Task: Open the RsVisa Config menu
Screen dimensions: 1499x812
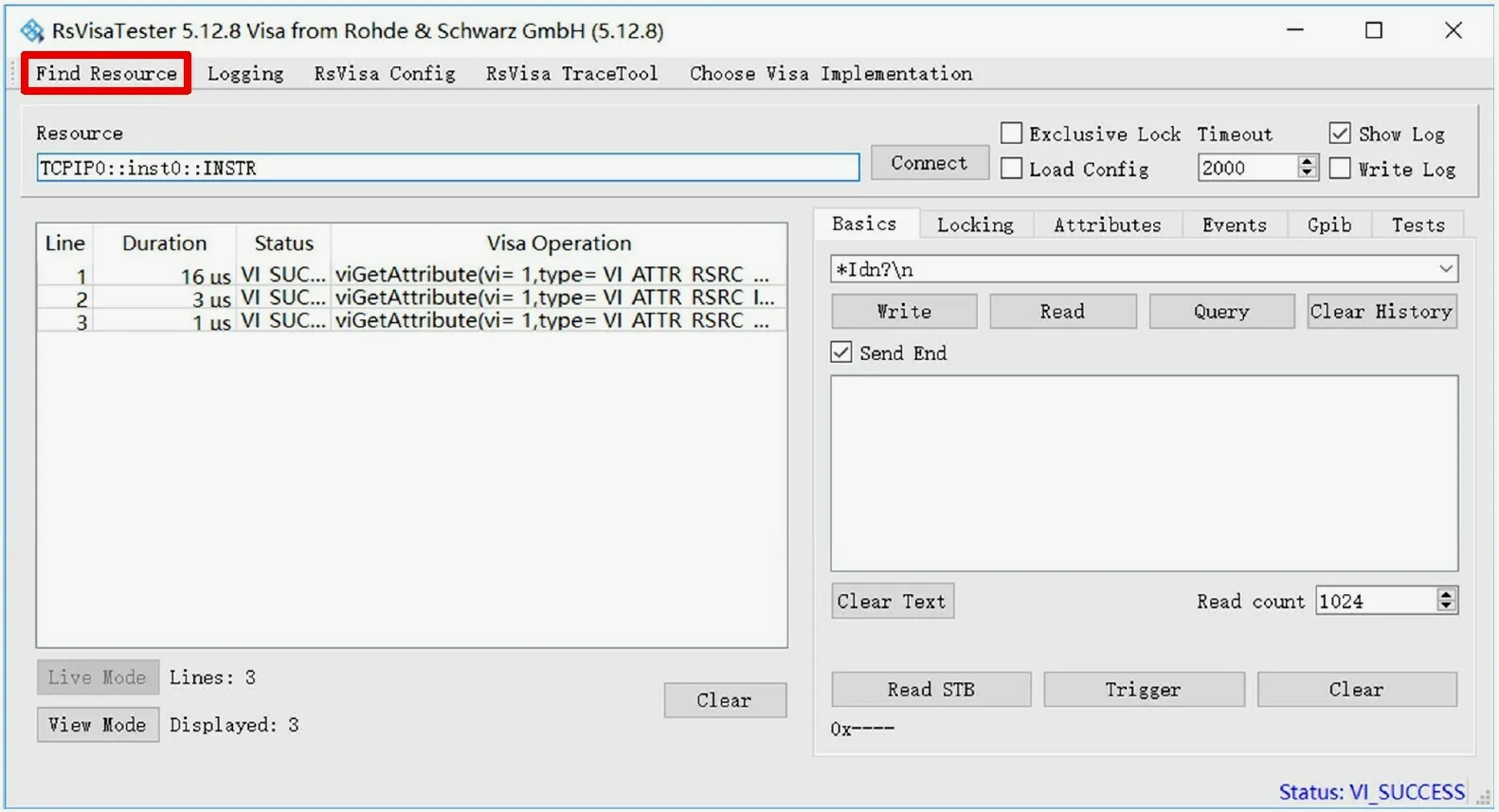Action: 385,74
